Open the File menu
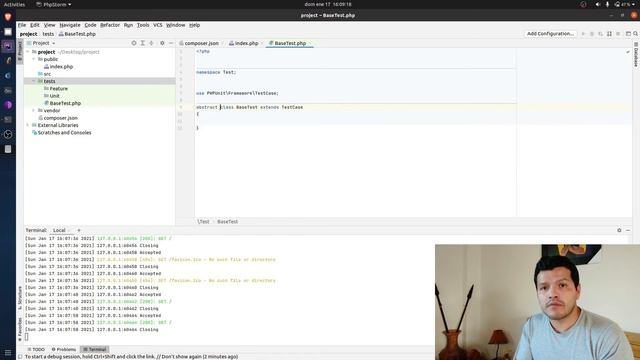 coord(22,25)
